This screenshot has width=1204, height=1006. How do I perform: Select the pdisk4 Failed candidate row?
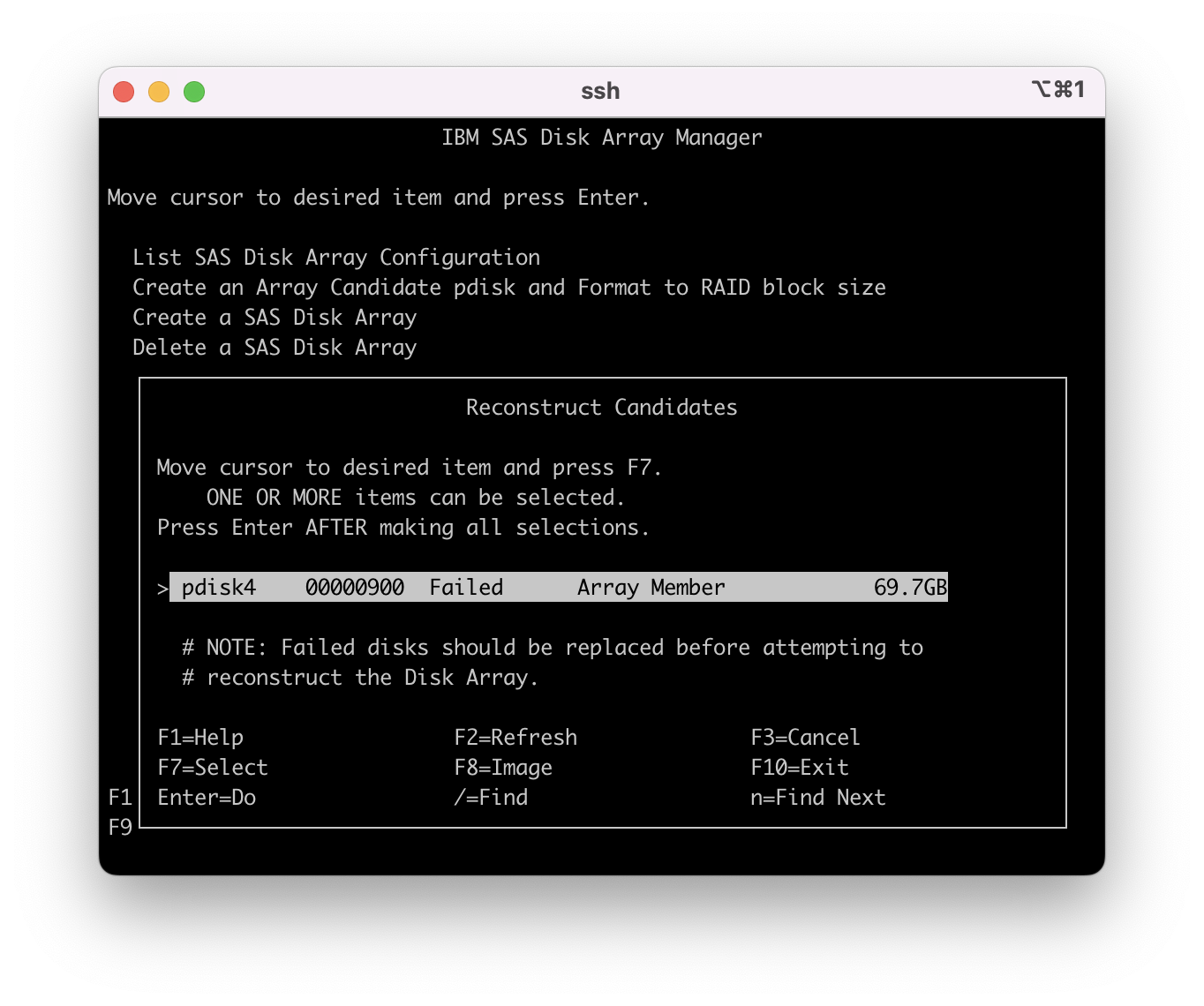559,588
